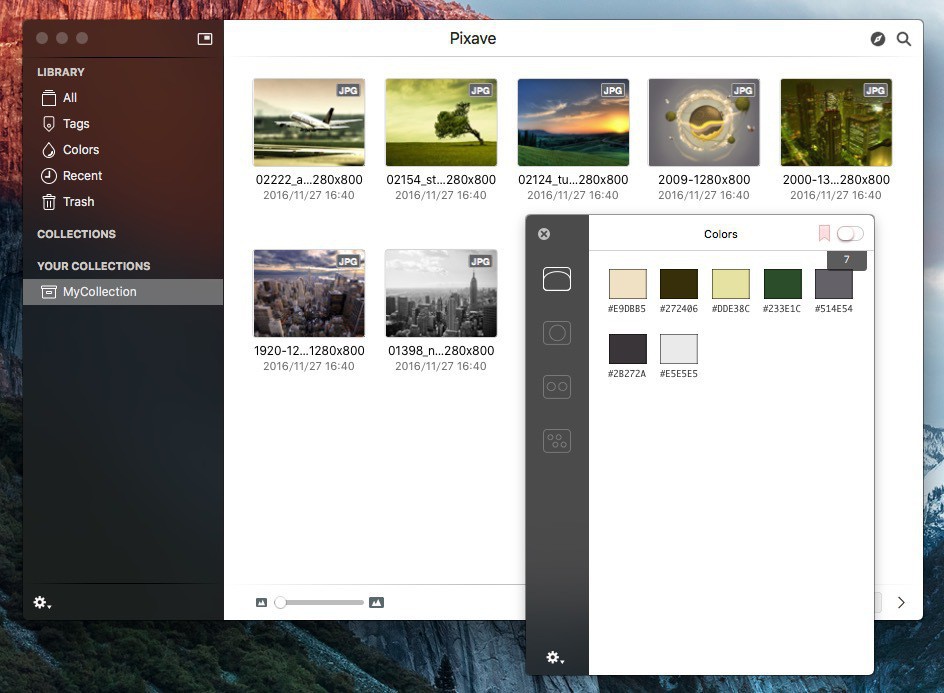Image resolution: width=944 pixels, height=693 pixels.
Task: Open the Colors panel gear dropdown
Action: pos(553,657)
